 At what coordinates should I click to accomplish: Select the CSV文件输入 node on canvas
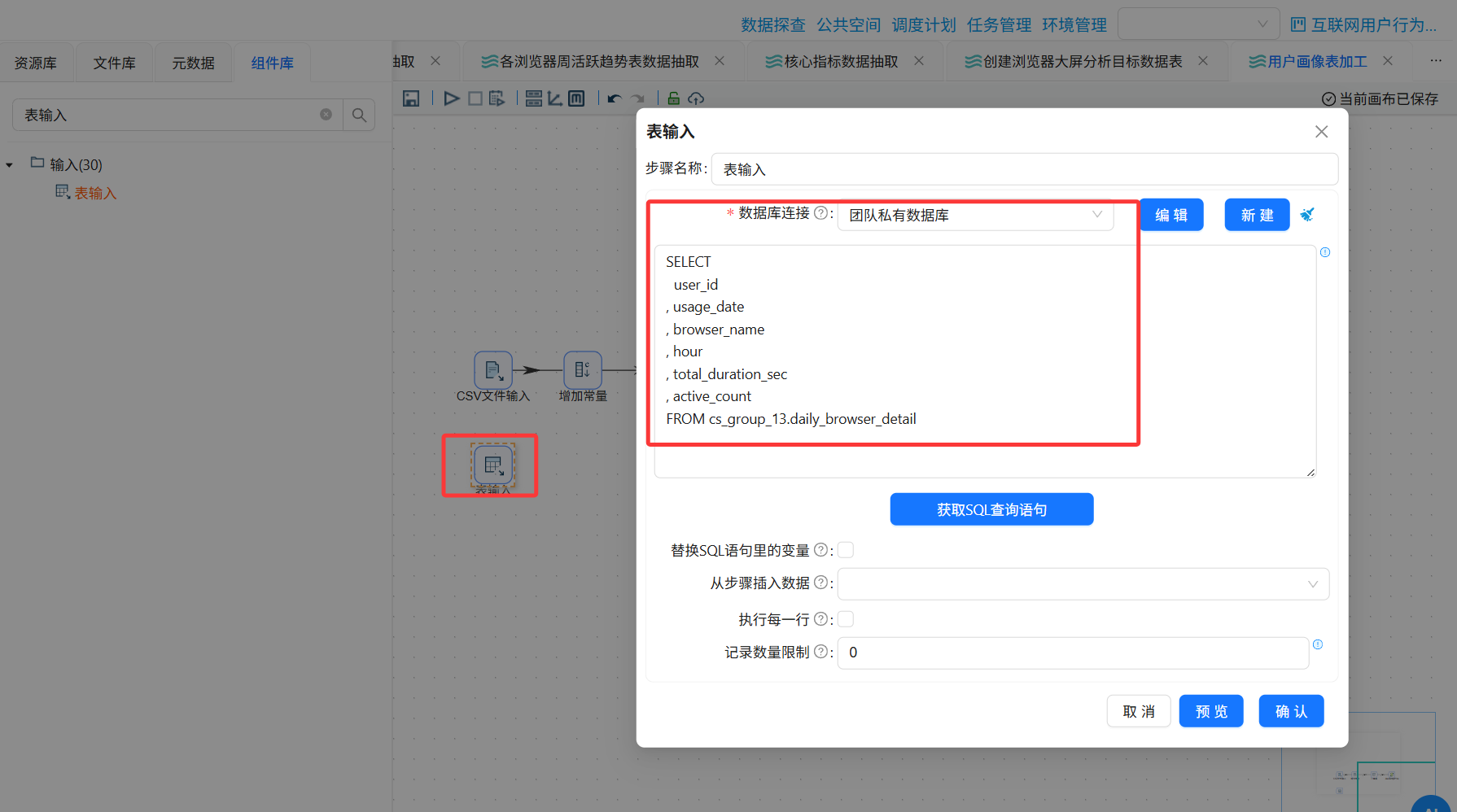pos(493,370)
